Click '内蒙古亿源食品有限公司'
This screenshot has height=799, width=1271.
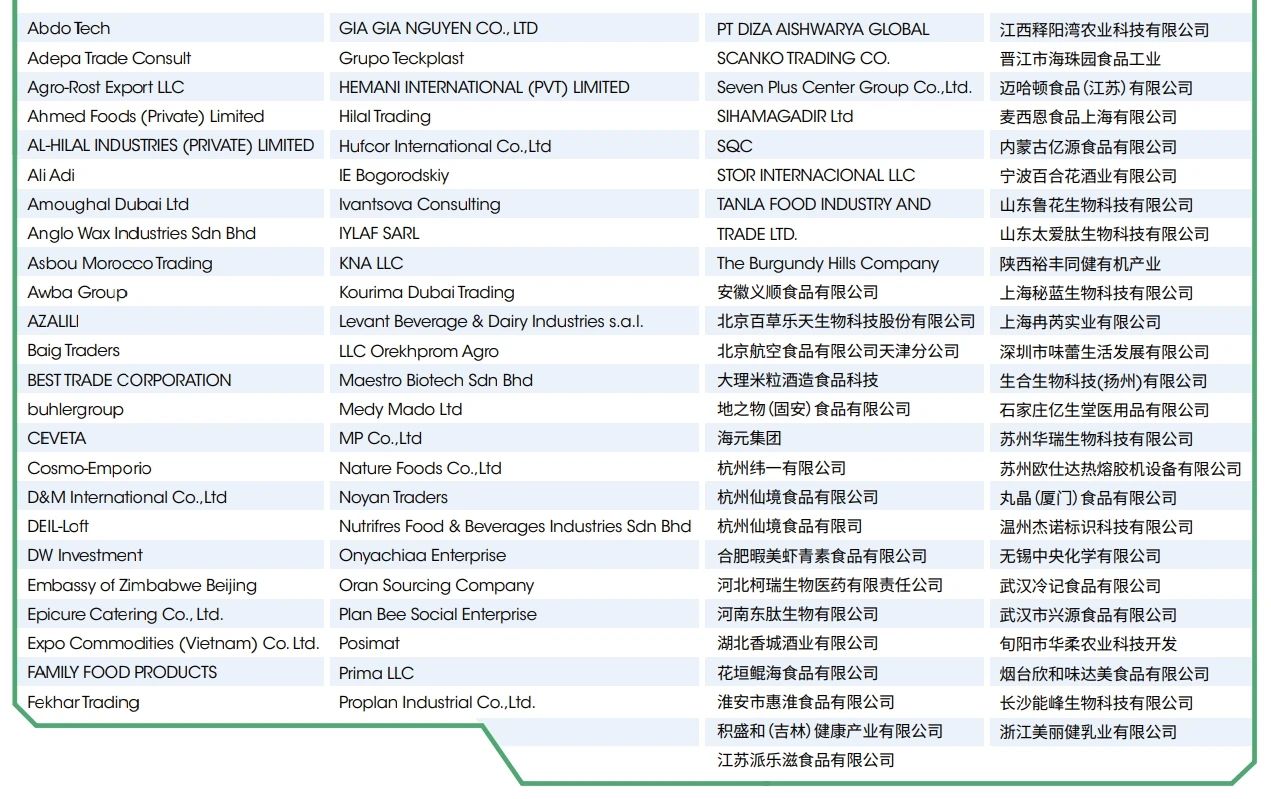tap(1089, 147)
